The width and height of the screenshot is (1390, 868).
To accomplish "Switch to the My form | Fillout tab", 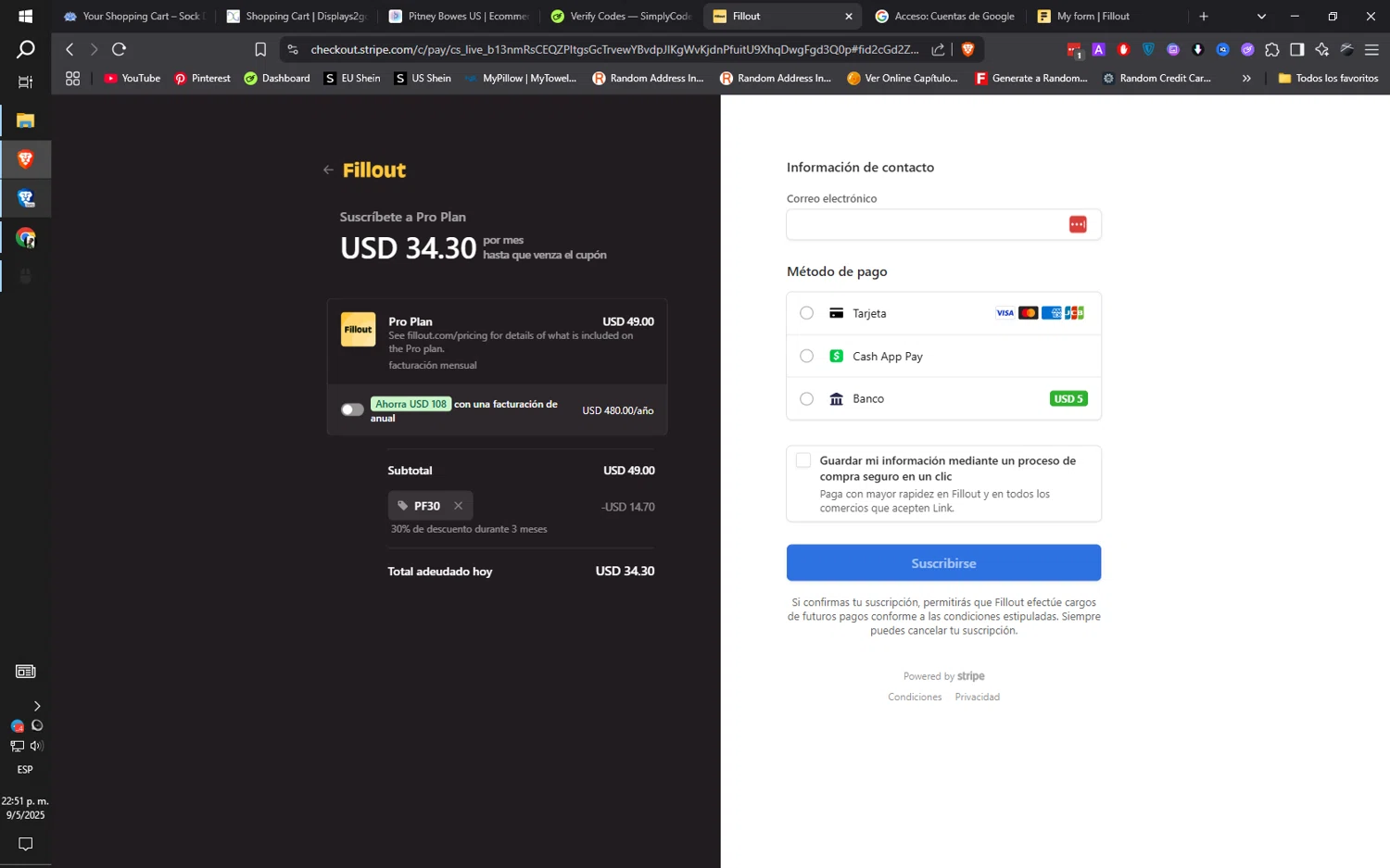I will click(x=1108, y=16).
